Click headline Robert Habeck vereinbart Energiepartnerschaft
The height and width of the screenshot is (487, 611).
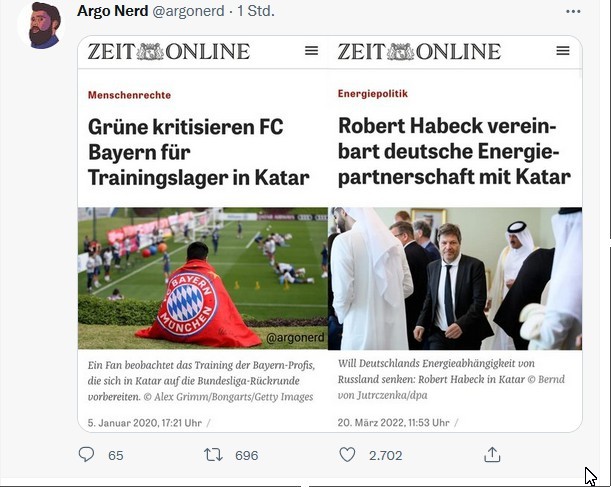[x=454, y=151]
